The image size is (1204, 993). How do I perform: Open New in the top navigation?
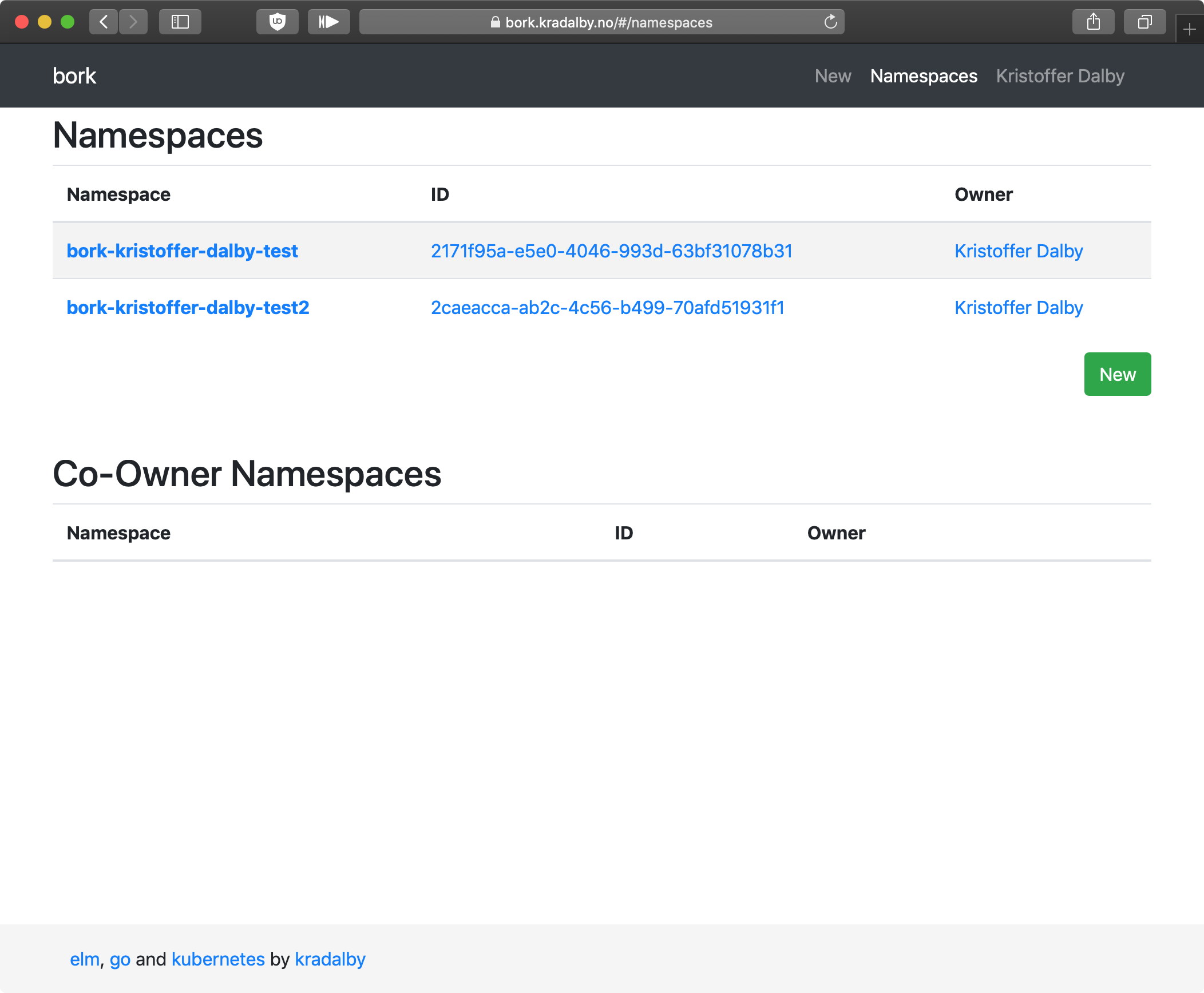[x=833, y=76]
